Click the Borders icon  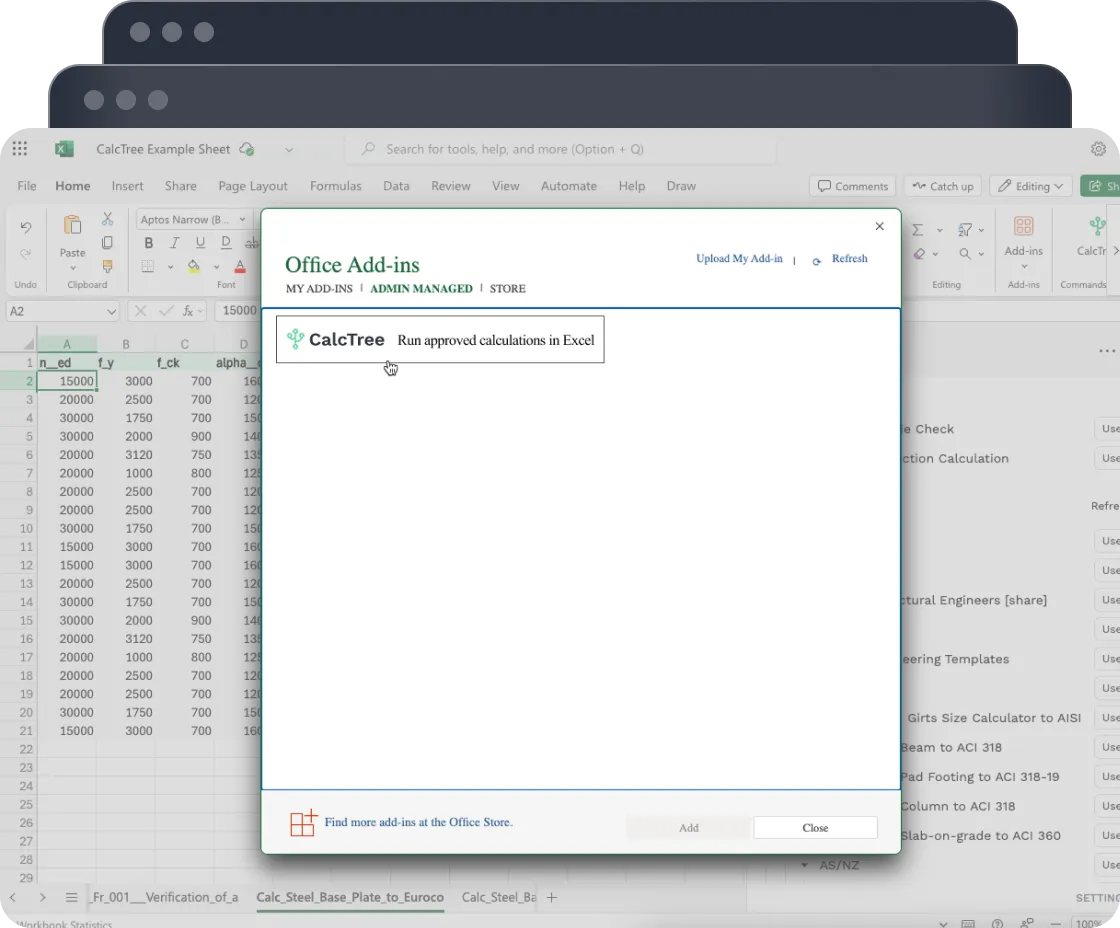[x=148, y=266]
